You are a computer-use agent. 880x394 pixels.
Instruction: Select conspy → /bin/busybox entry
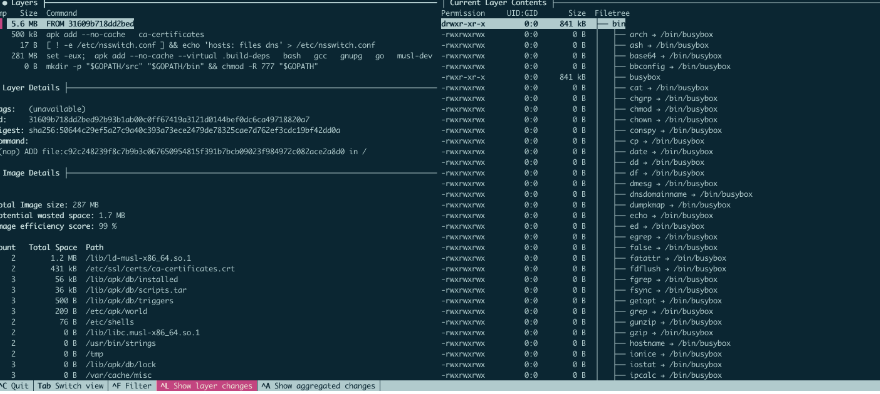point(676,130)
